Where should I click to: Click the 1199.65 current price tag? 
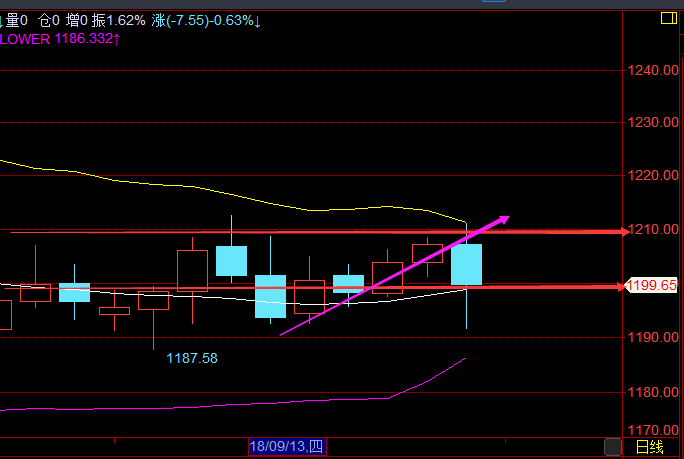[652, 286]
